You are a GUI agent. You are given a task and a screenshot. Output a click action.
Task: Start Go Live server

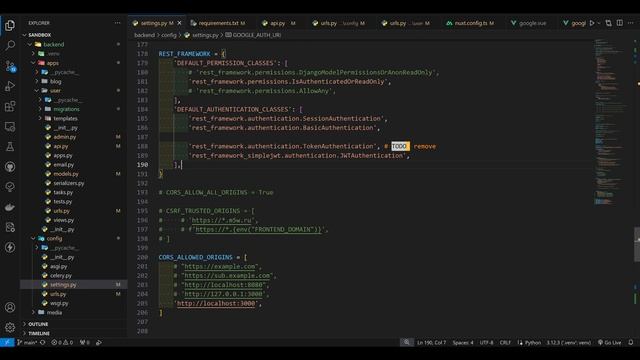click(609, 342)
